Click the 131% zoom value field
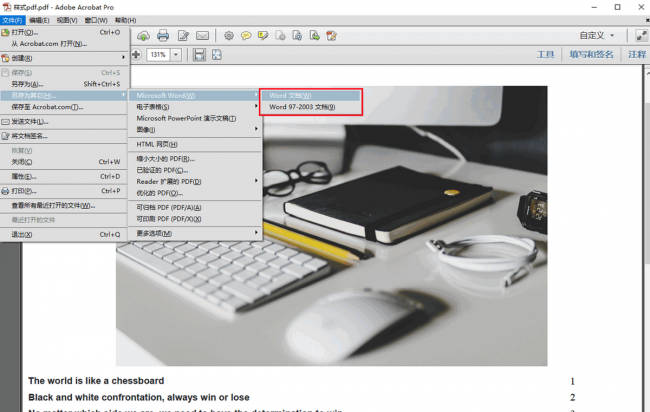 [158, 55]
